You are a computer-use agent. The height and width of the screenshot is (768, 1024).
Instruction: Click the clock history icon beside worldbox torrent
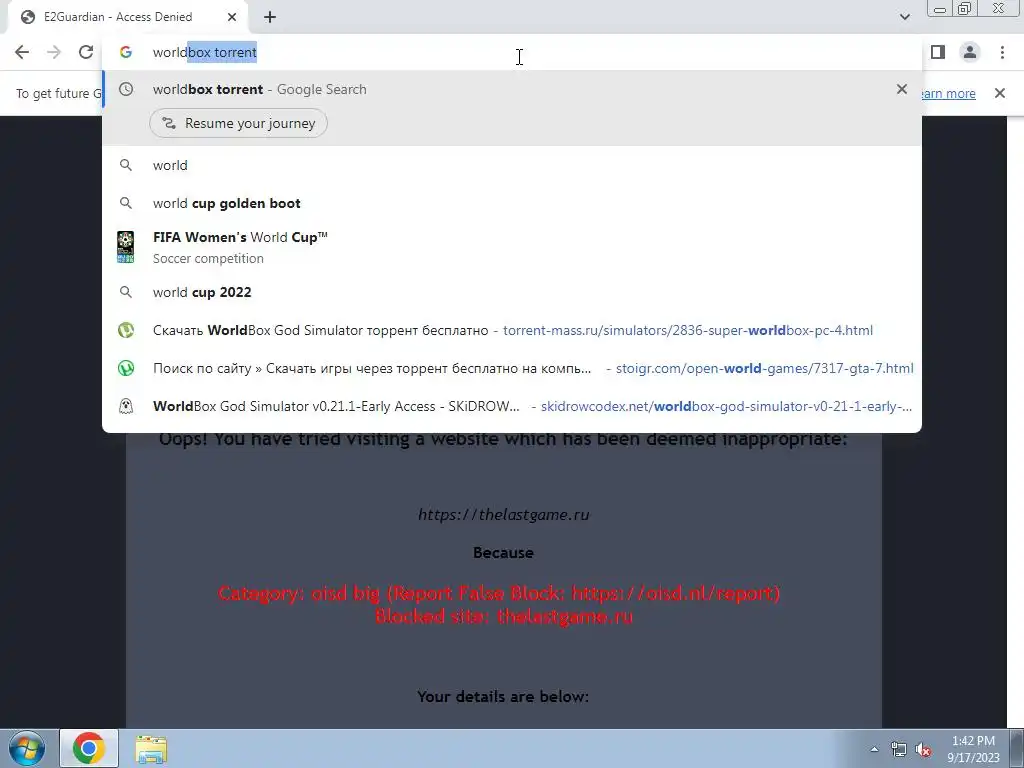(126, 89)
